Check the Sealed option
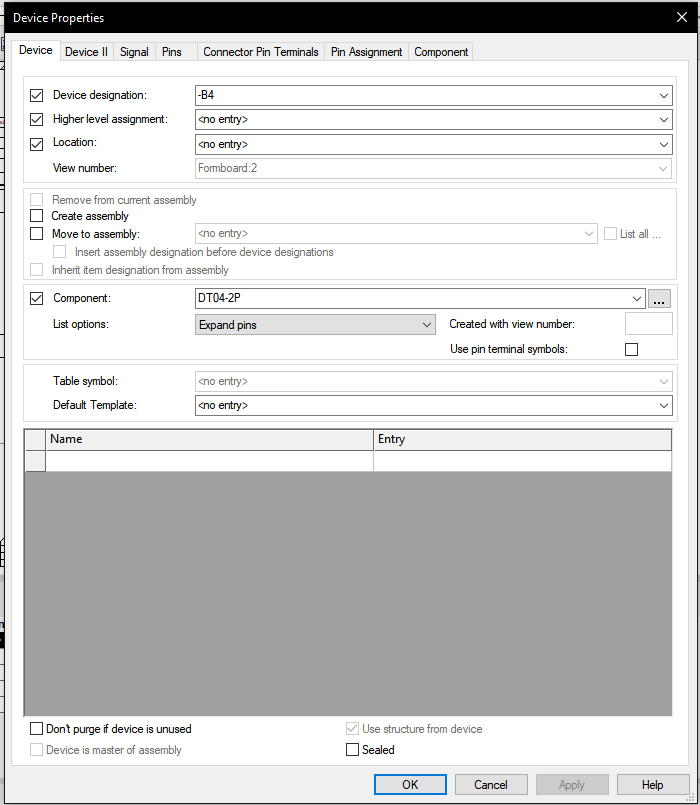 pyautogui.click(x=352, y=750)
